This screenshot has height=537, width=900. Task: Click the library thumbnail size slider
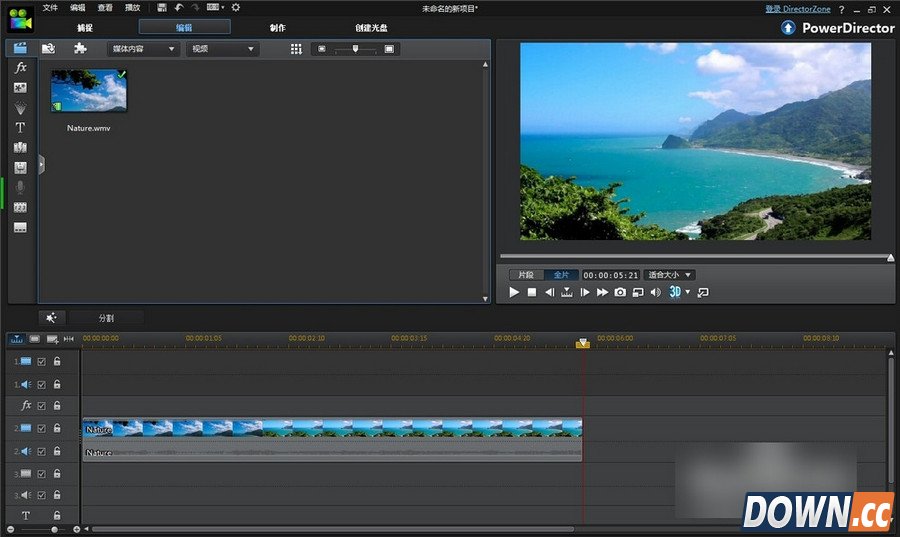coord(355,49)
